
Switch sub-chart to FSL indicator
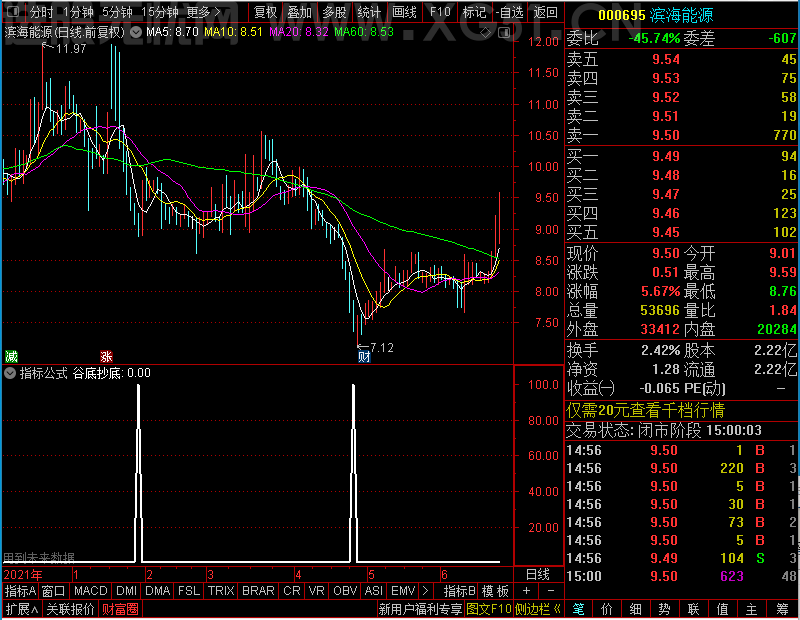coord(189,591)
